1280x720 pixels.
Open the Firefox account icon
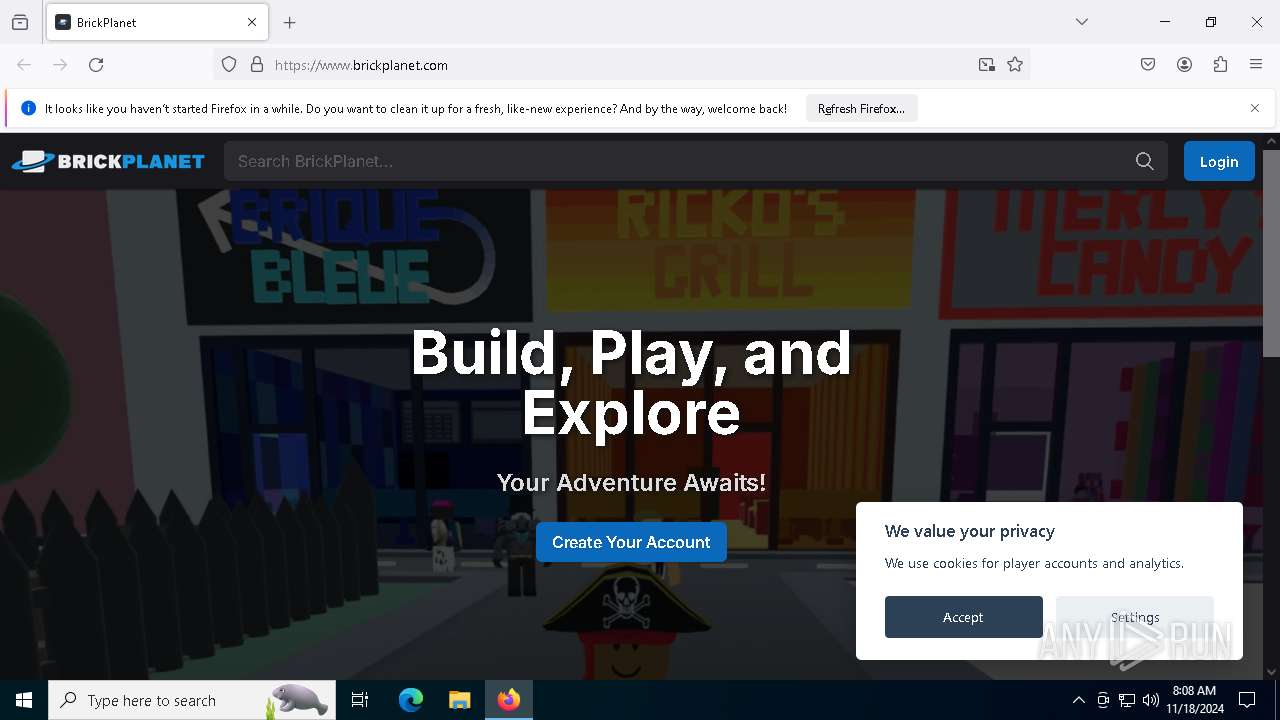1184,65
